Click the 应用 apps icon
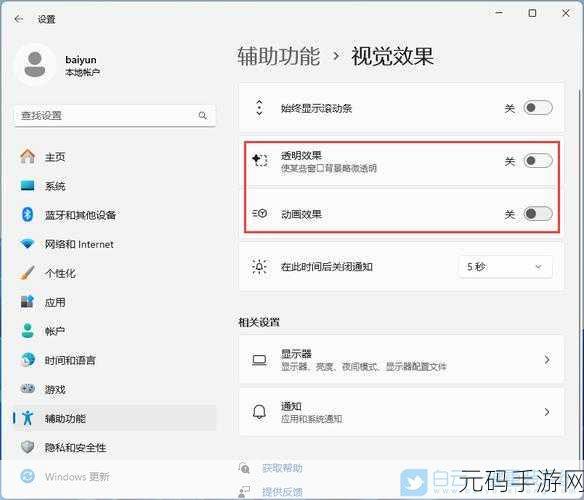The width and height of the screenshot is (584, 500). pyautogui.click(x=27, y=302)
